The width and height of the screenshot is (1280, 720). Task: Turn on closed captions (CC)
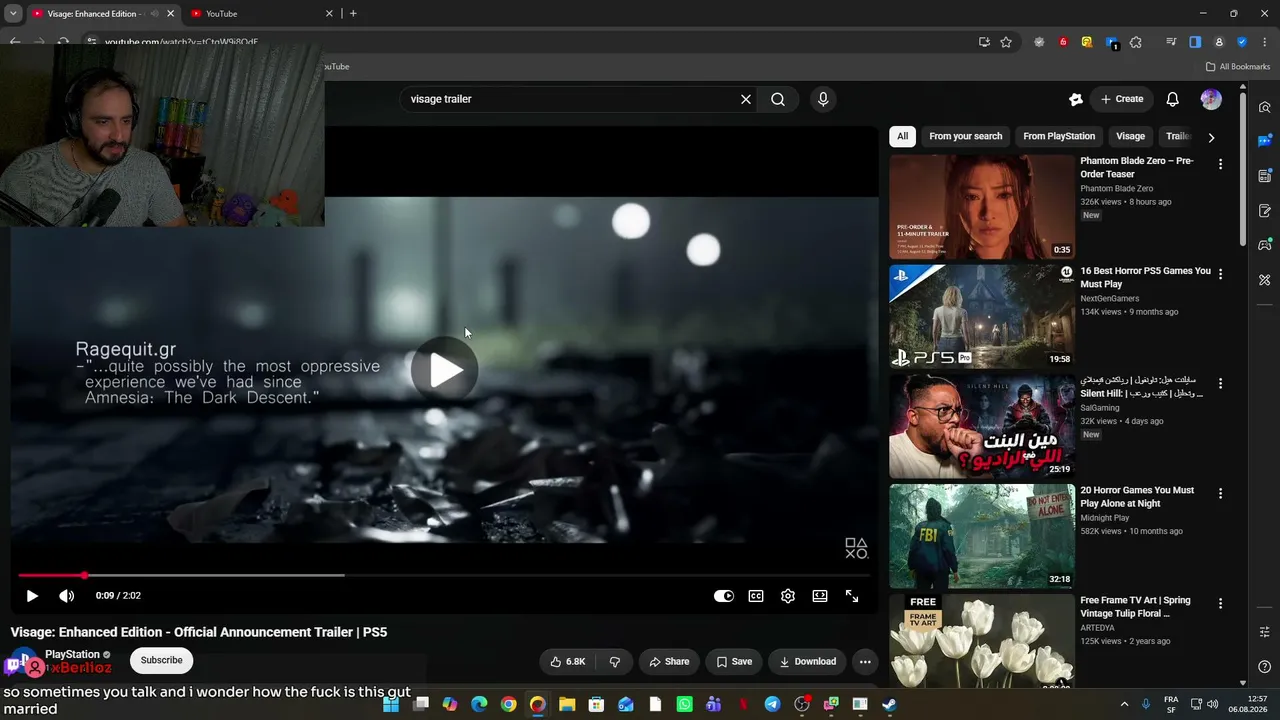click(x=756, y=596)
